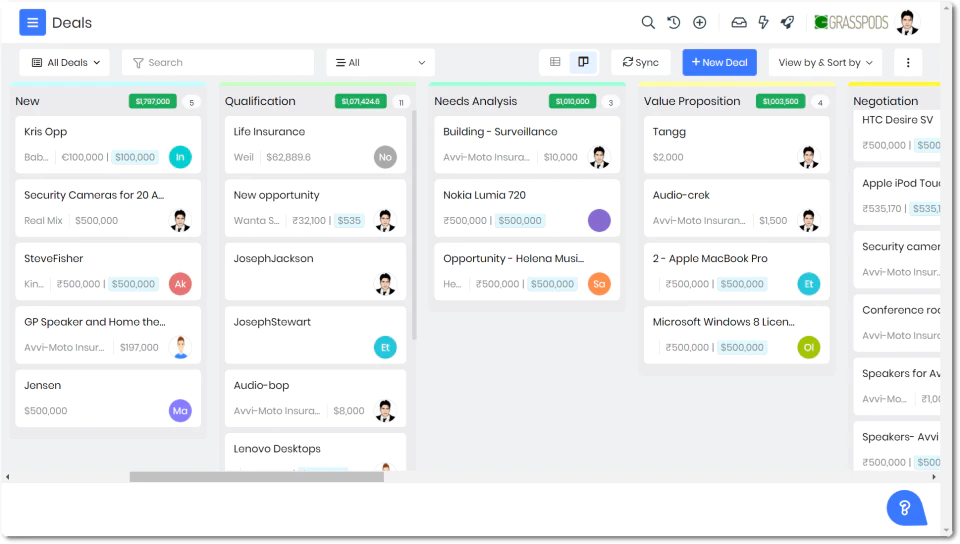Open the All Deals dropdown

click(65, 62)
